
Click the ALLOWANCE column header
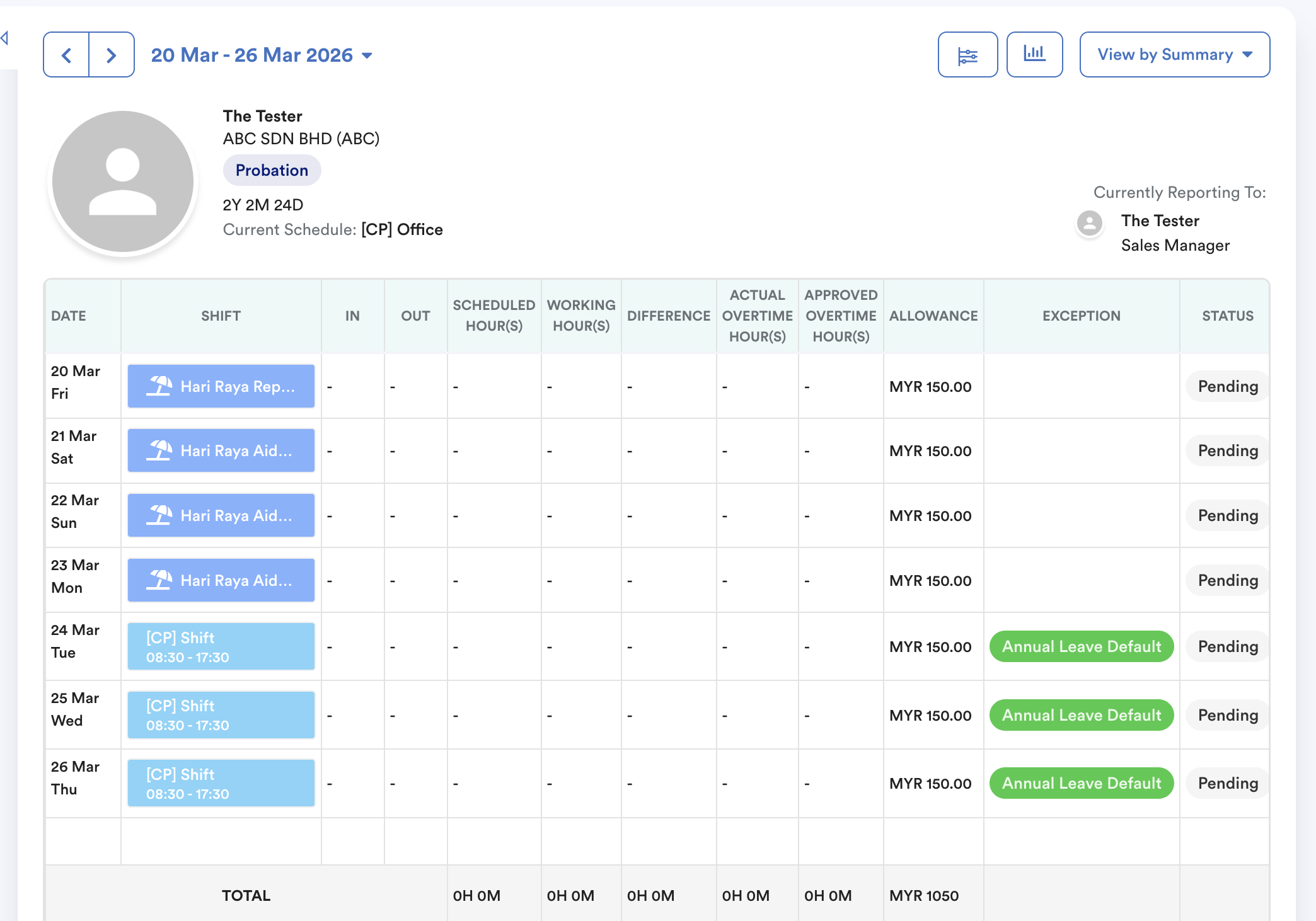pyautogui.click(x=933, y=316)
